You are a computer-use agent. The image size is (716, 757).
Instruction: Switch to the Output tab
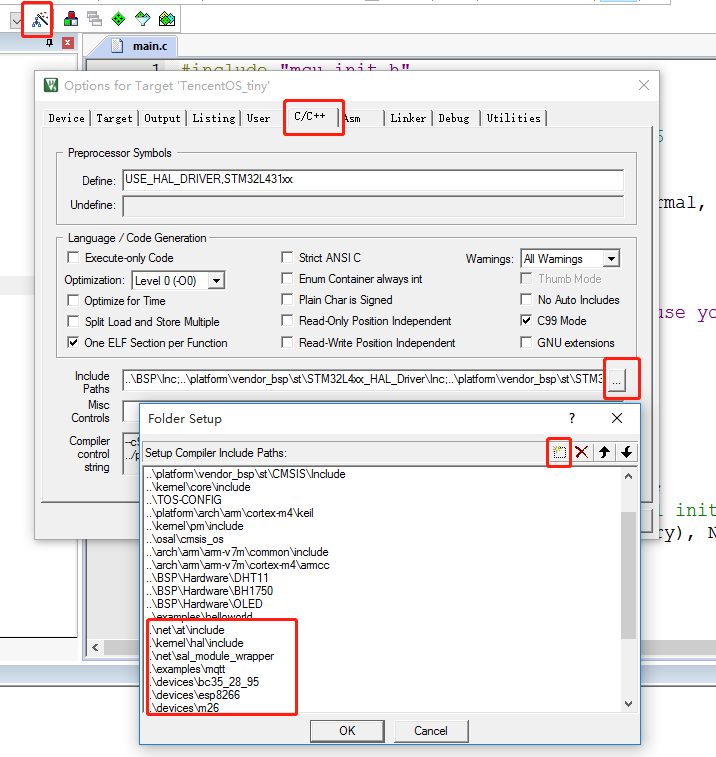tap(162, 118)
